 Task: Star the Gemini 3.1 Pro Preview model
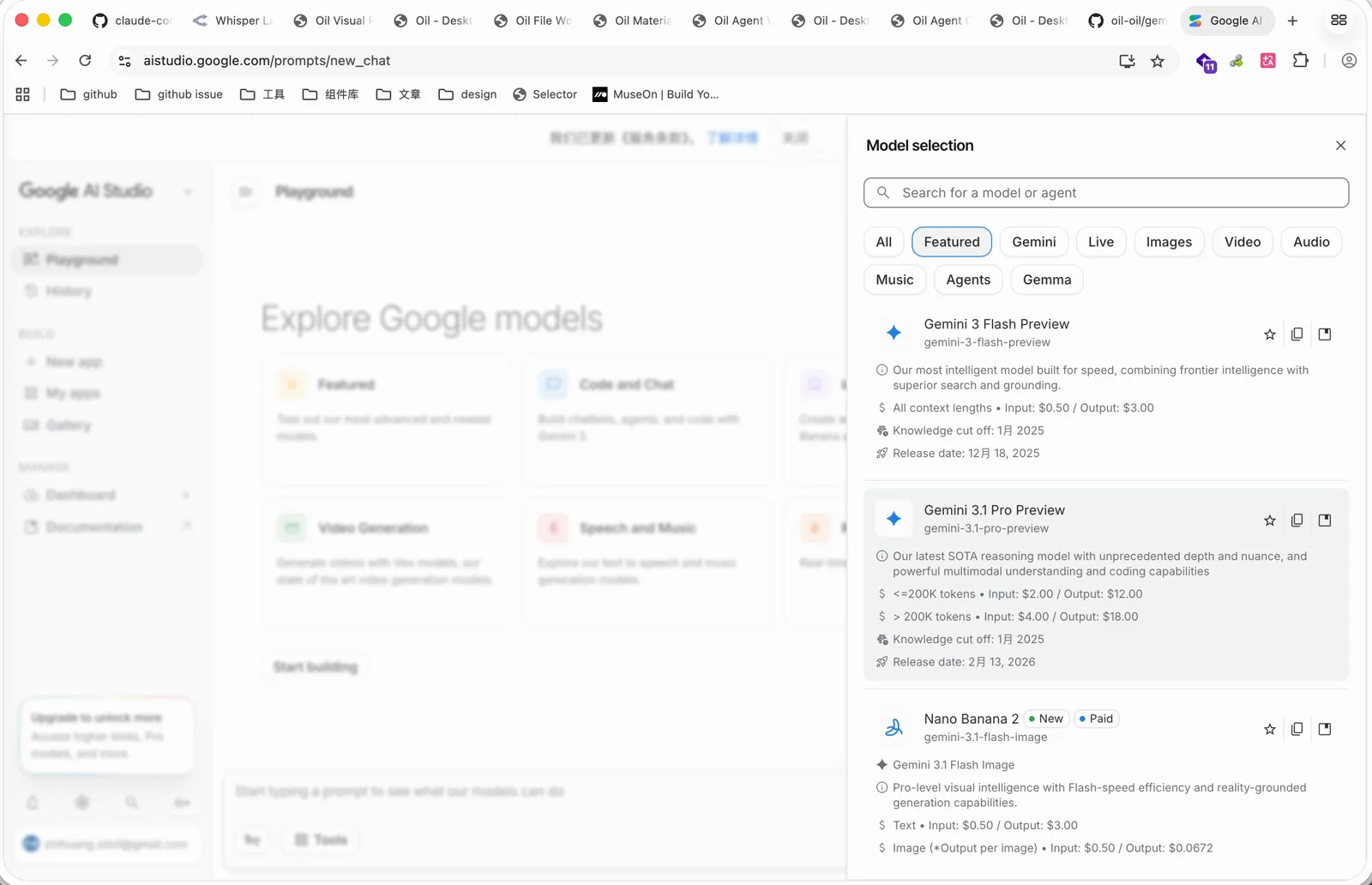[1270, 521]
